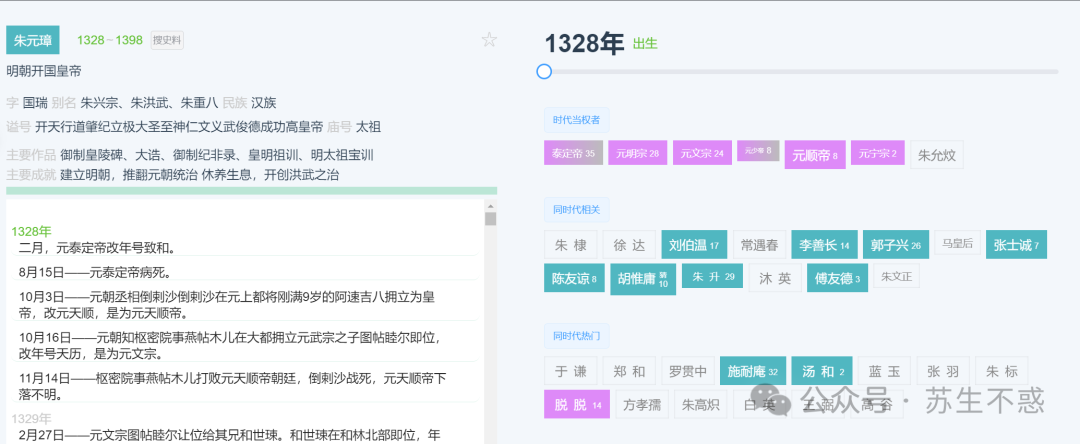The height and width of the screenshot is (444, 1080).
Task: Open the 施耐庵 32 tag
Action: (x=753, y=371)
